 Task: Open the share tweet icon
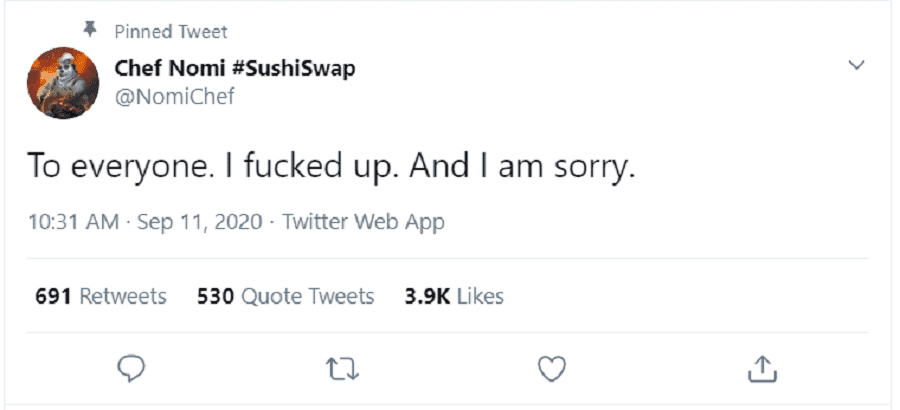point(762,369)
